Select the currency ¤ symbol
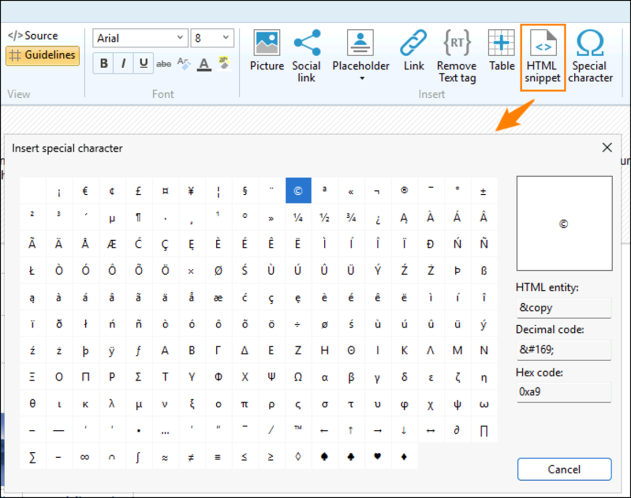This screenshot has width=631, height=498. click(165, 191)
